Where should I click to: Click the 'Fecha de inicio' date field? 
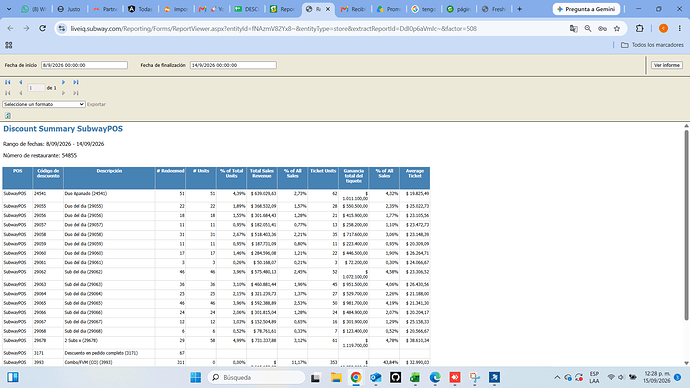(x=84, y=65)
